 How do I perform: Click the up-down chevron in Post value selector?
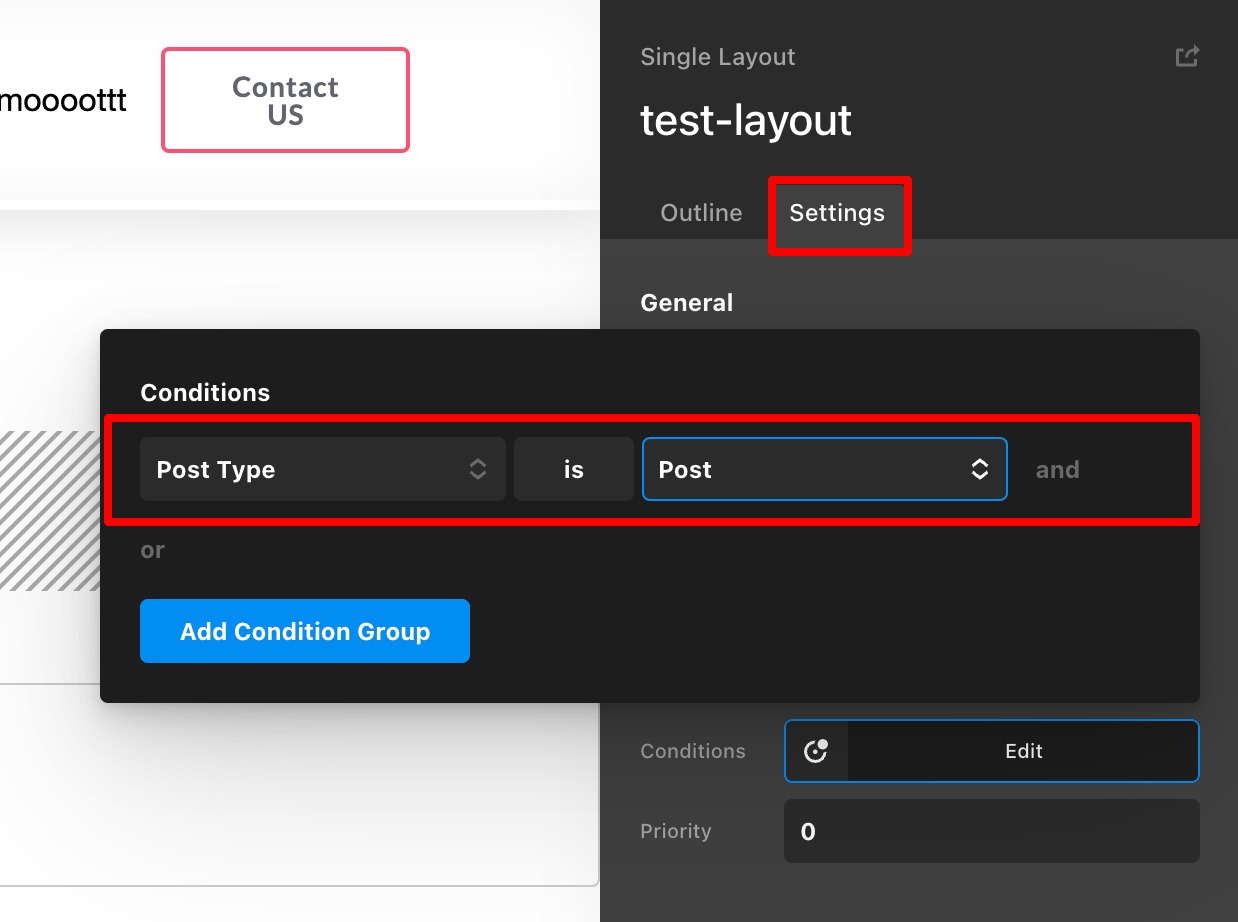coord(980,469)
